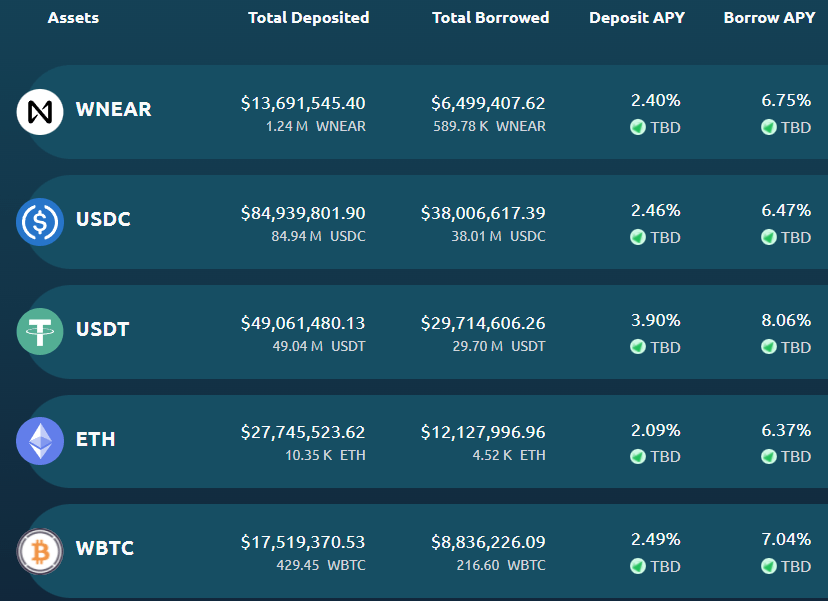Select the ETH total borrowed amount $12,127,996.96
Screen dimensions: 828x601
pyautogui.click(x=483, y=433)
